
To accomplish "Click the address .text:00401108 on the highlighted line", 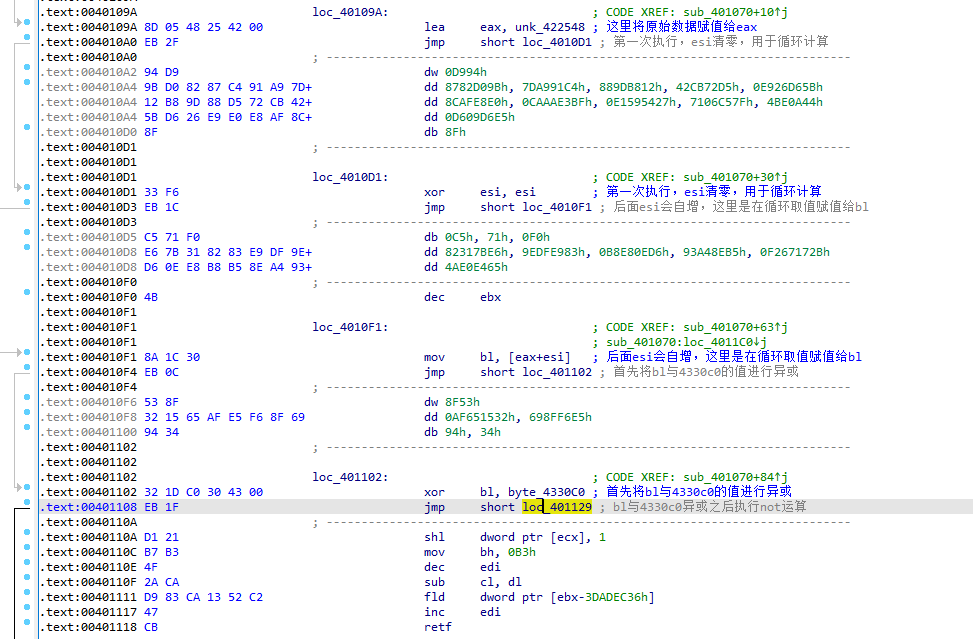I will (79, 507).
